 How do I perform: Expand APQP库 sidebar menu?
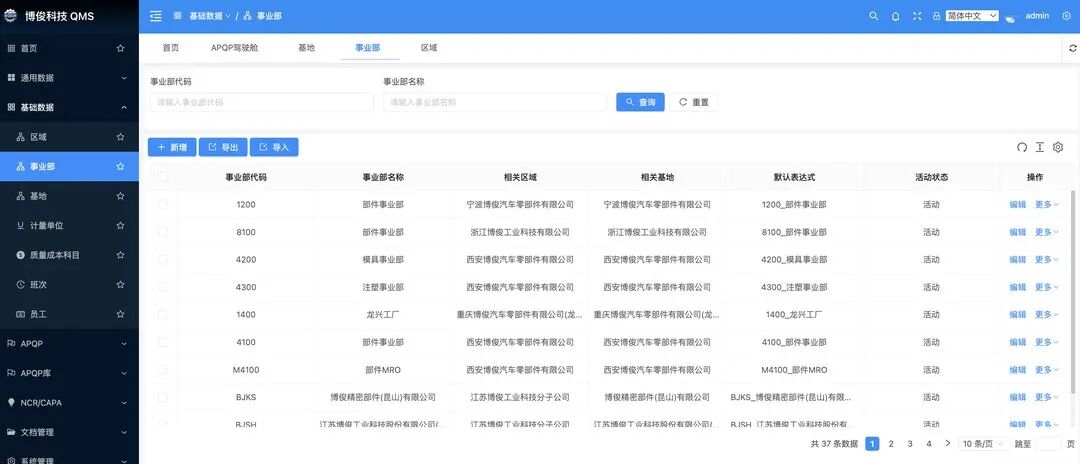click(x=69, y=373)
